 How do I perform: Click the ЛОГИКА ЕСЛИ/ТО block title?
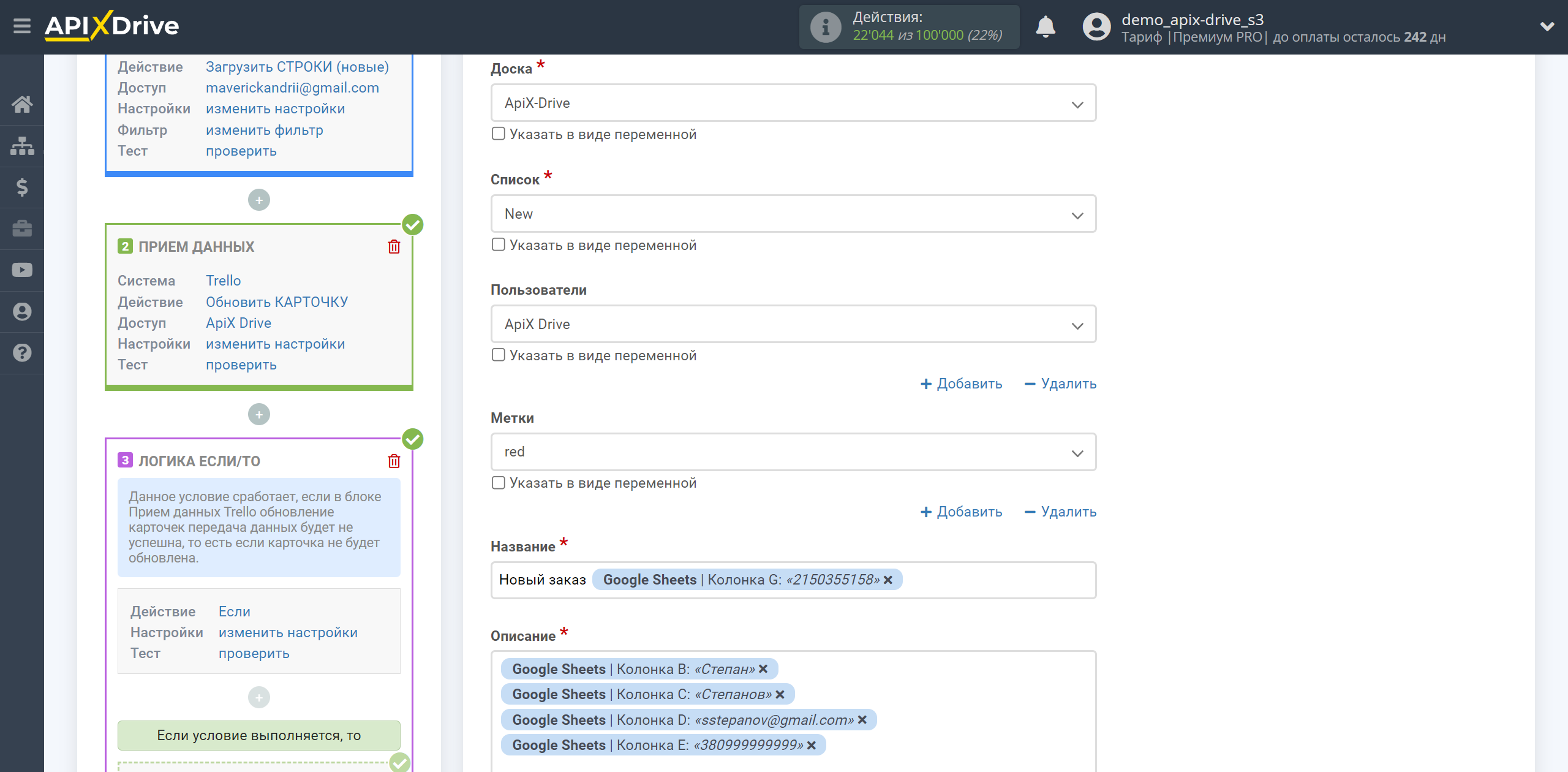(x=199, y=461)
